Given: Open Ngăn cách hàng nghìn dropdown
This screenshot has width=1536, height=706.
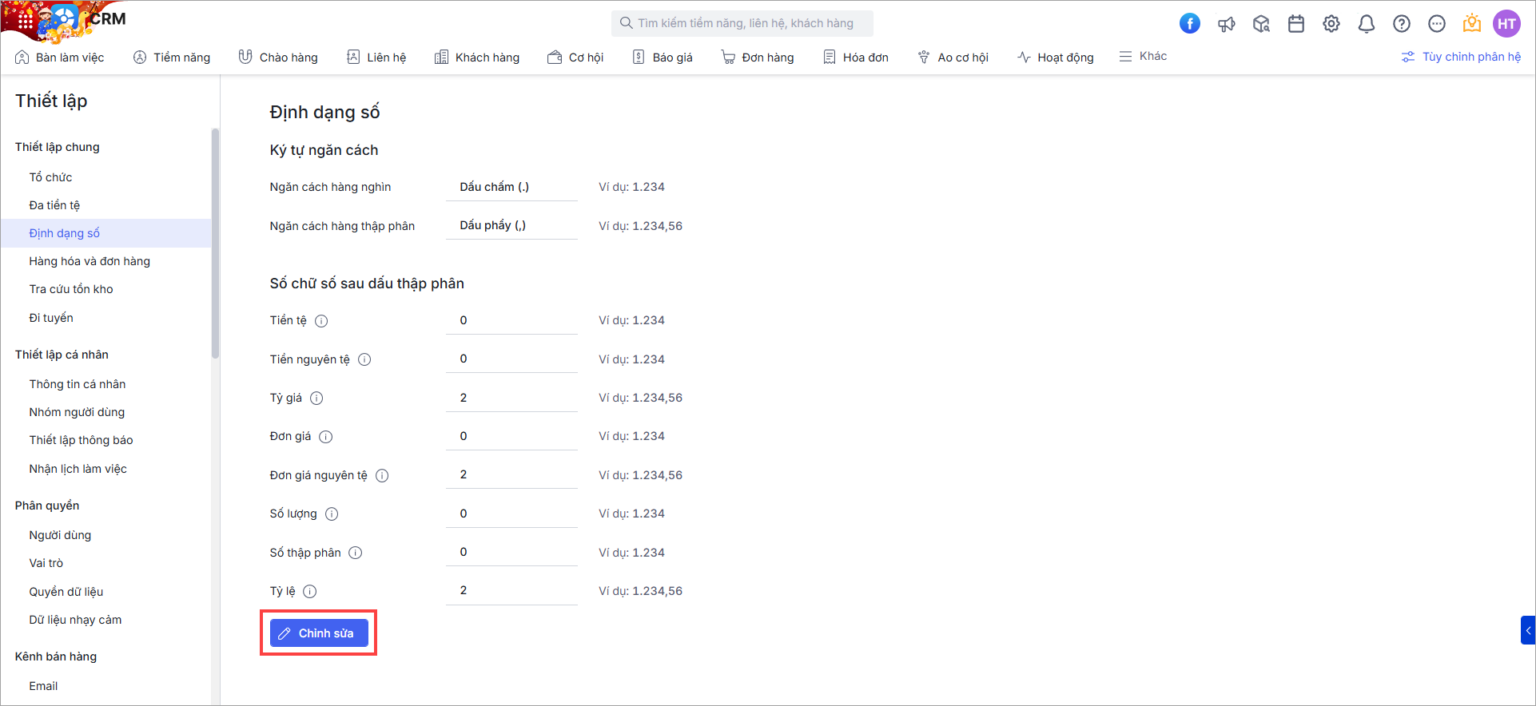Looking at the screenshot, I should pos(511,187).
